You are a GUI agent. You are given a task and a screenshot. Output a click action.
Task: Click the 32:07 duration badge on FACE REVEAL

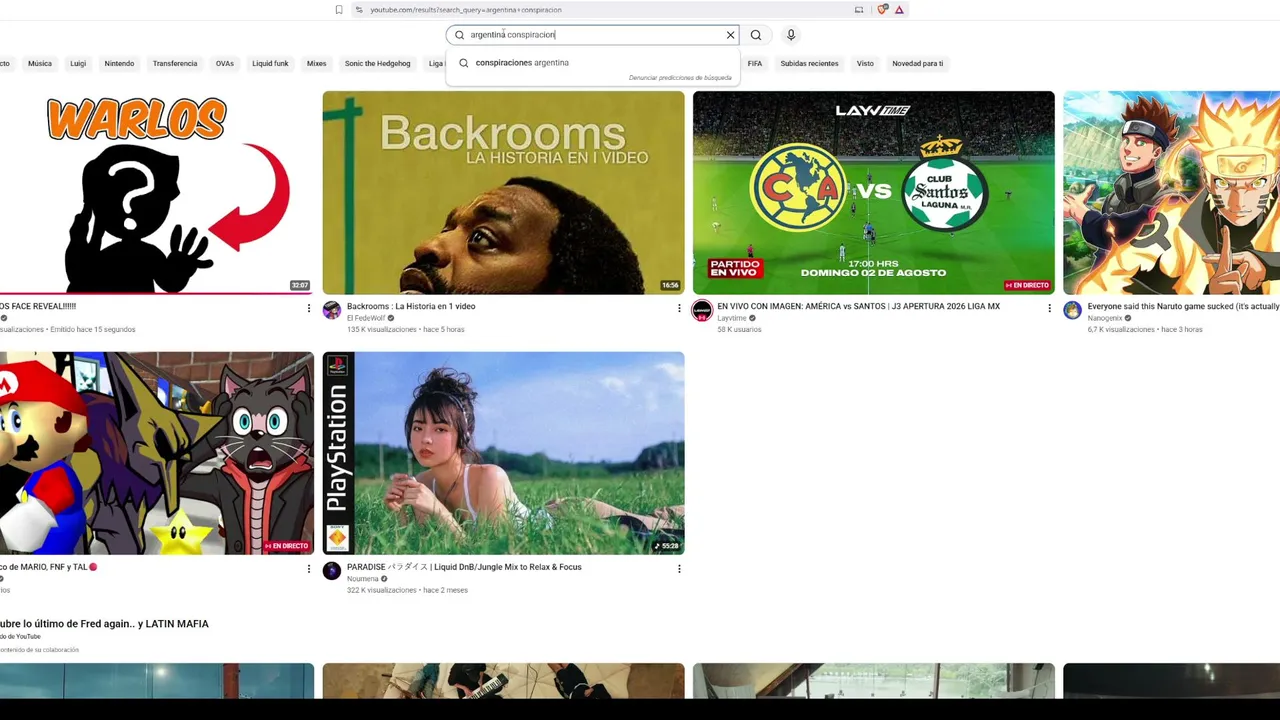[x=300, y=286]
